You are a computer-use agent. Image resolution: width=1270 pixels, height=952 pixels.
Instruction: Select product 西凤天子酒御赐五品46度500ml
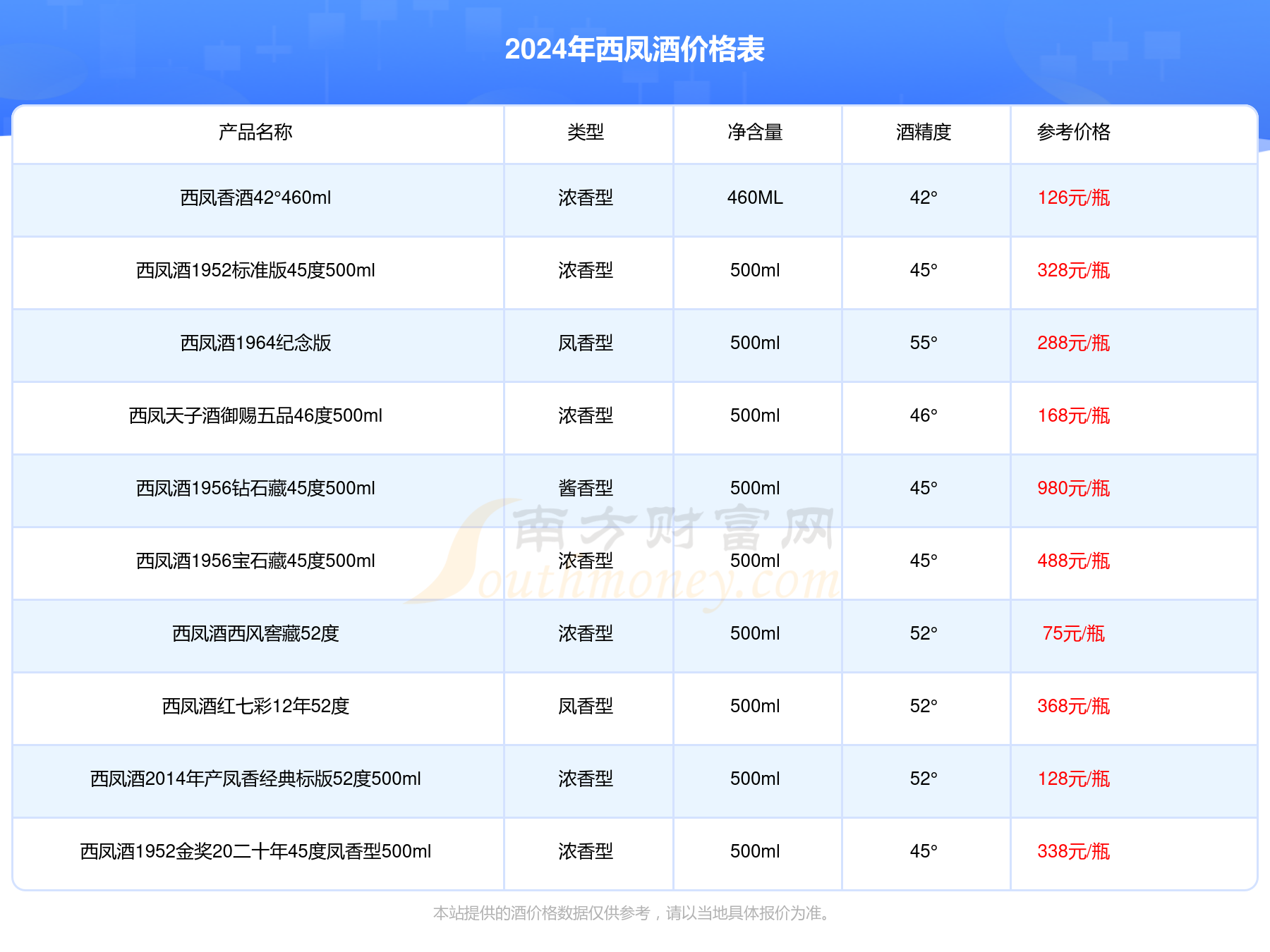[255, 415]
